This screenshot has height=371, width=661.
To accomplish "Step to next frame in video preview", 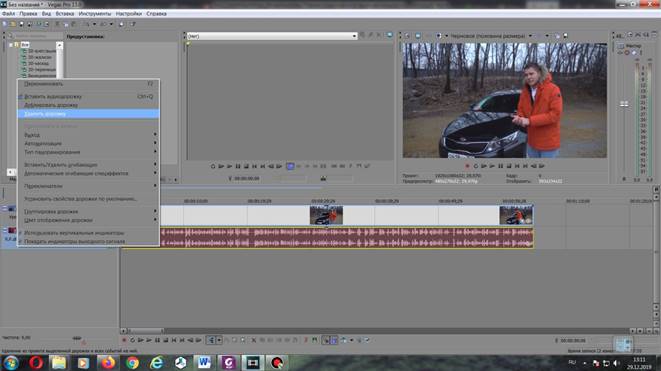I will click(542, 166).
